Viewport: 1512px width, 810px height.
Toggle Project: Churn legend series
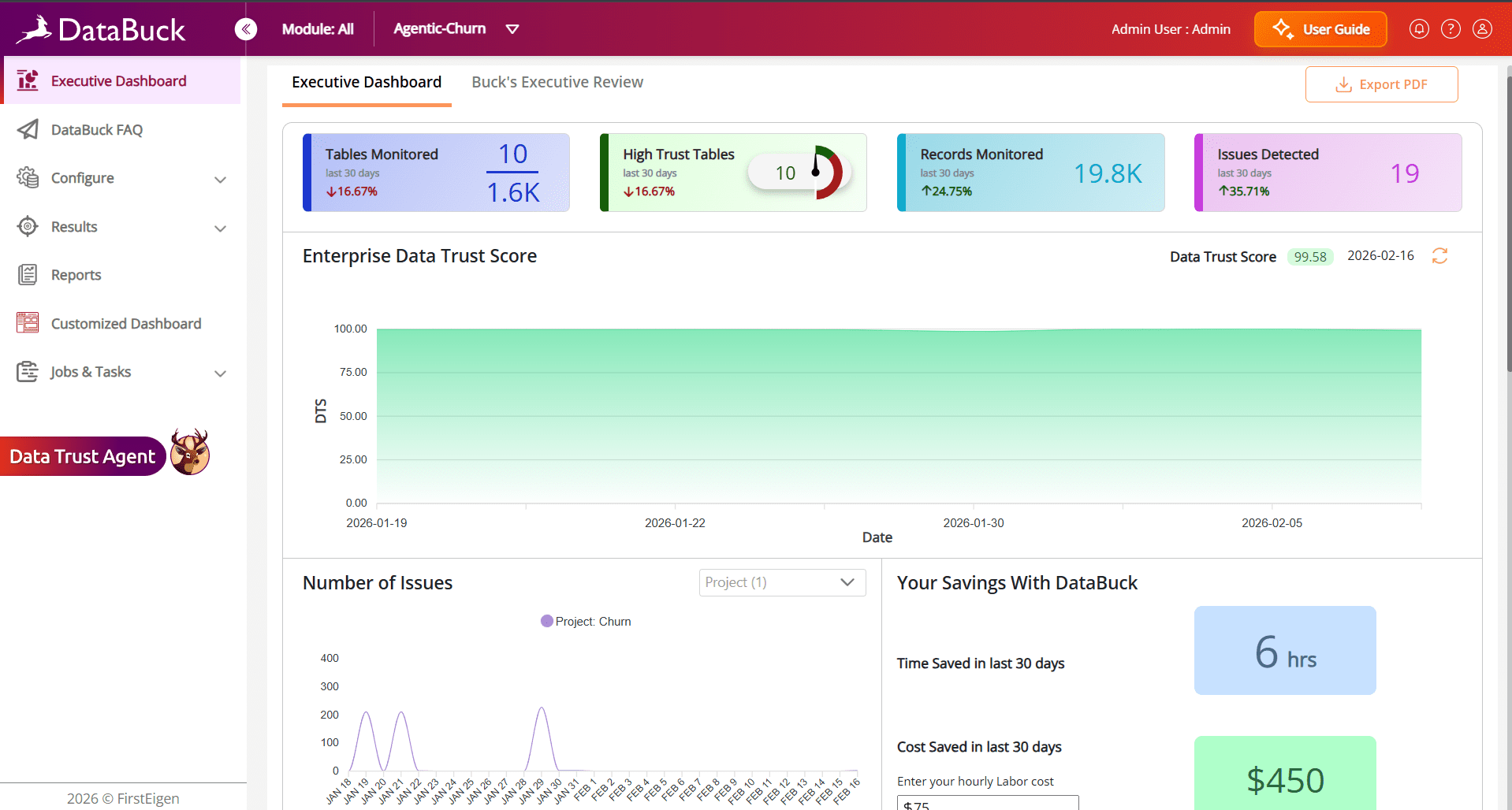tap(586, 621)
